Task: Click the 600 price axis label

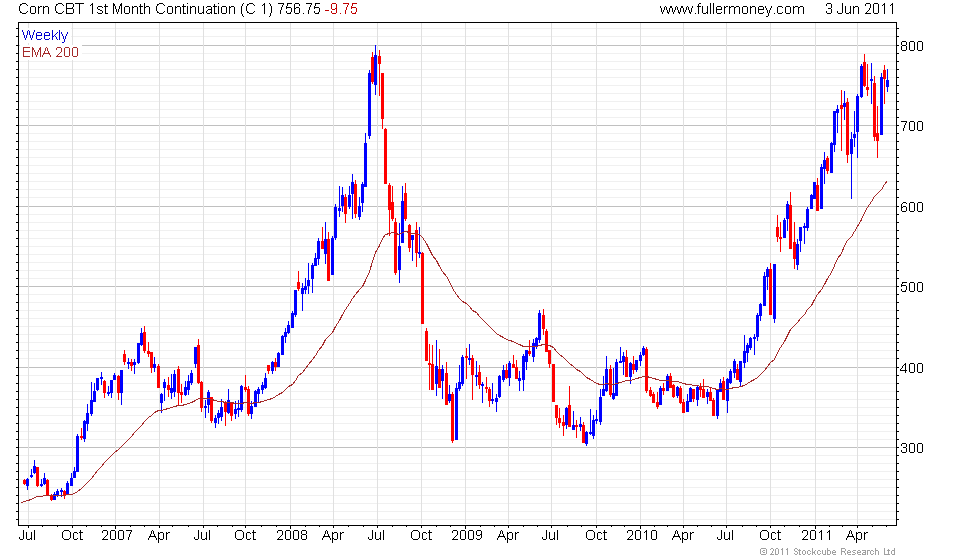Action: tap(911, 207)
